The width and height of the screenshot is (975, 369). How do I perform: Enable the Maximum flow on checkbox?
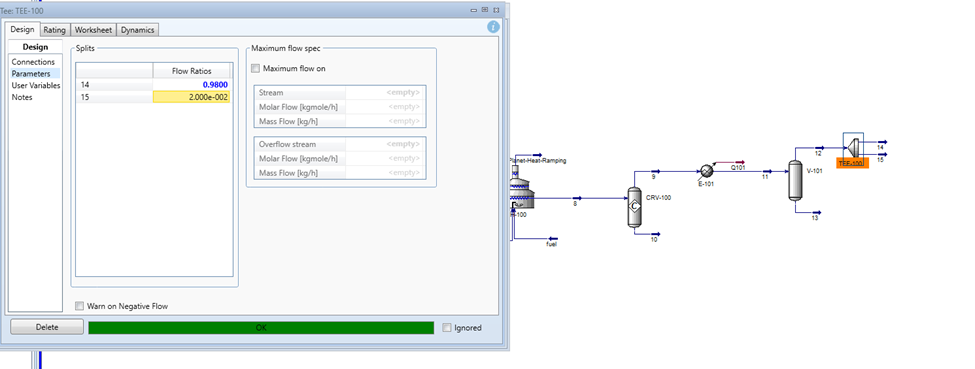pos(256,68)
